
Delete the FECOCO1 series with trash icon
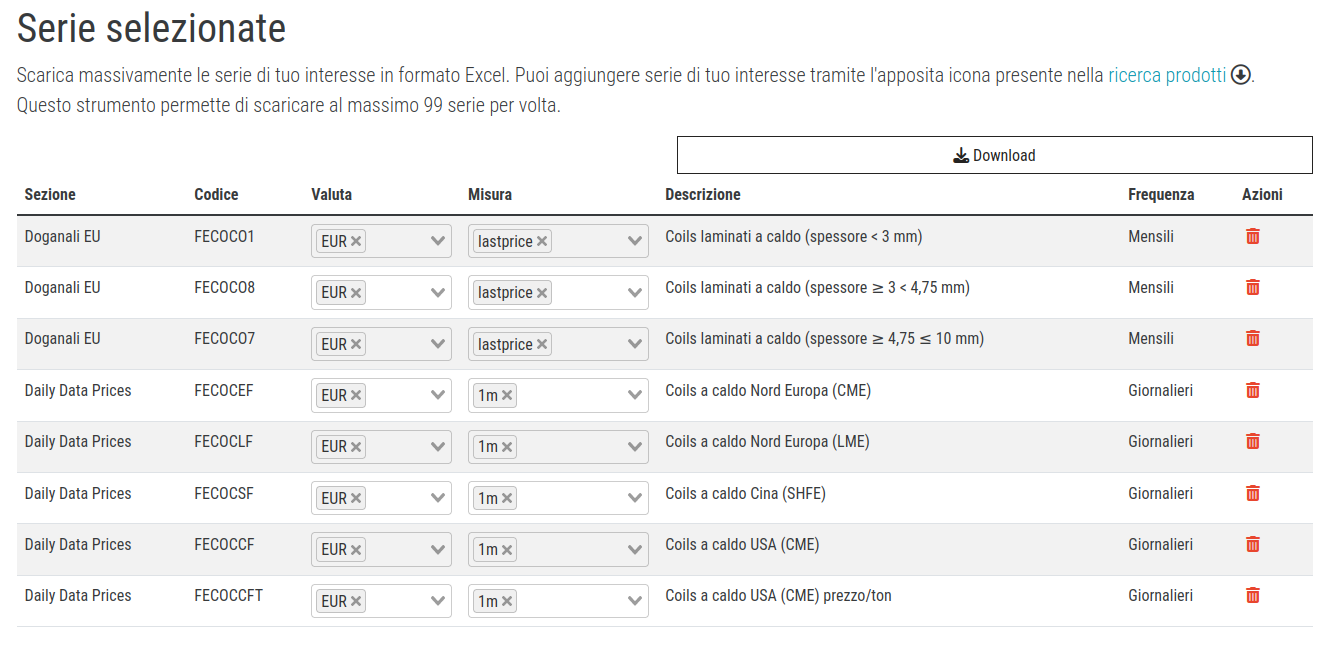[x=1252, y=236]
